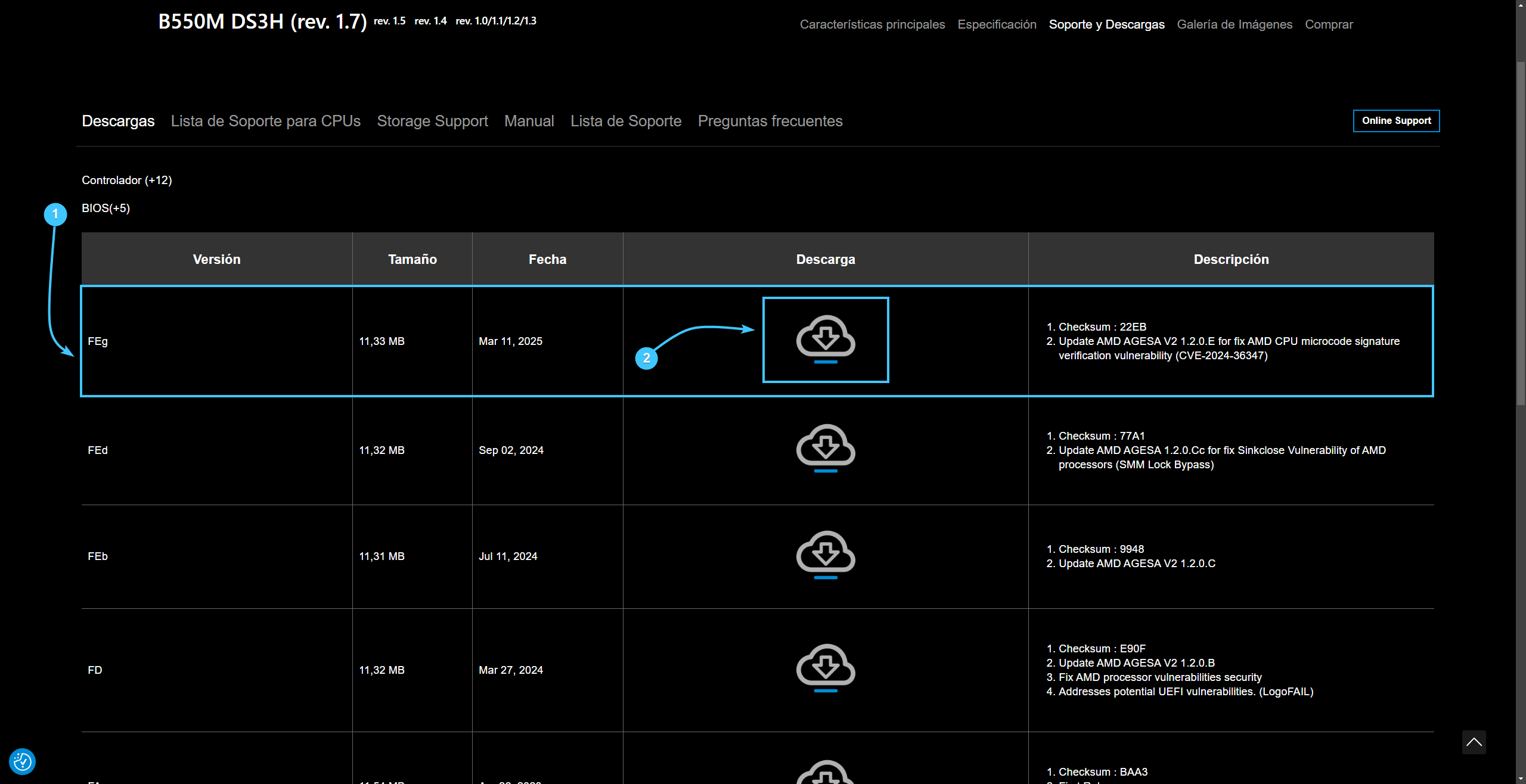This screenshot has width=1526, height=784.
Task: Click the Mar 27, 2024 date
Action: [511, 670]
